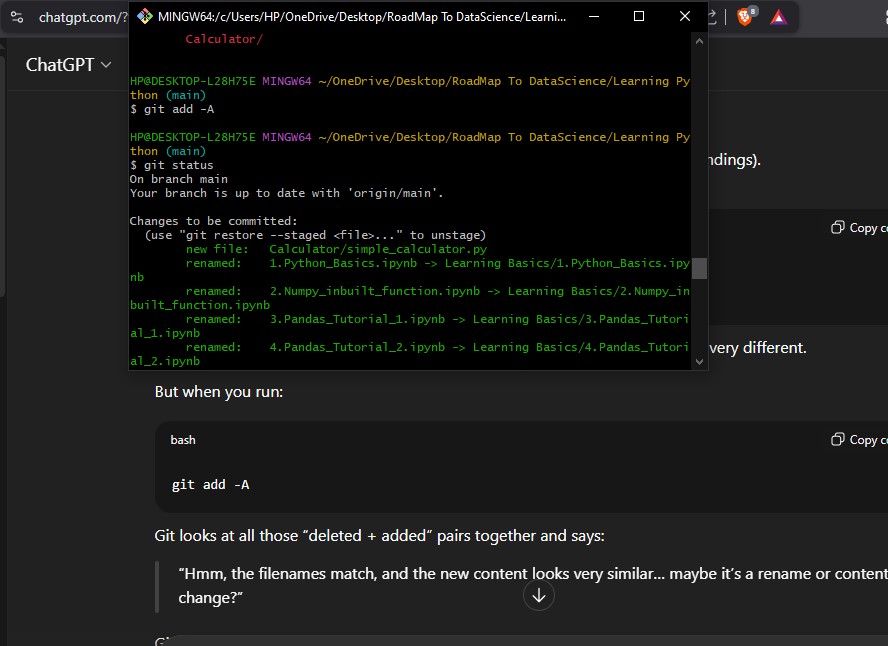The image size is (888, 646).
Task: Click 'Your branch is up to date' line
Action: click(x=287, y=193)
